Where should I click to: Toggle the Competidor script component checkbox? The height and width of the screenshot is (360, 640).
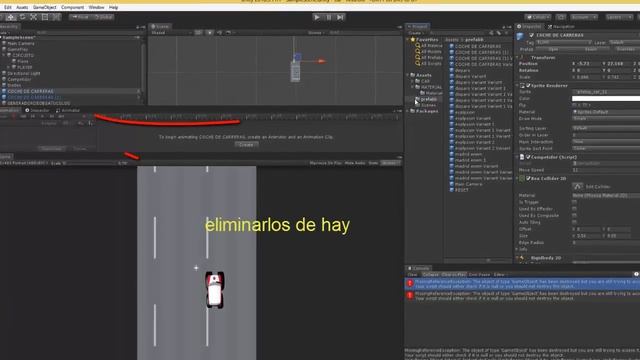[x=528, y=157]
